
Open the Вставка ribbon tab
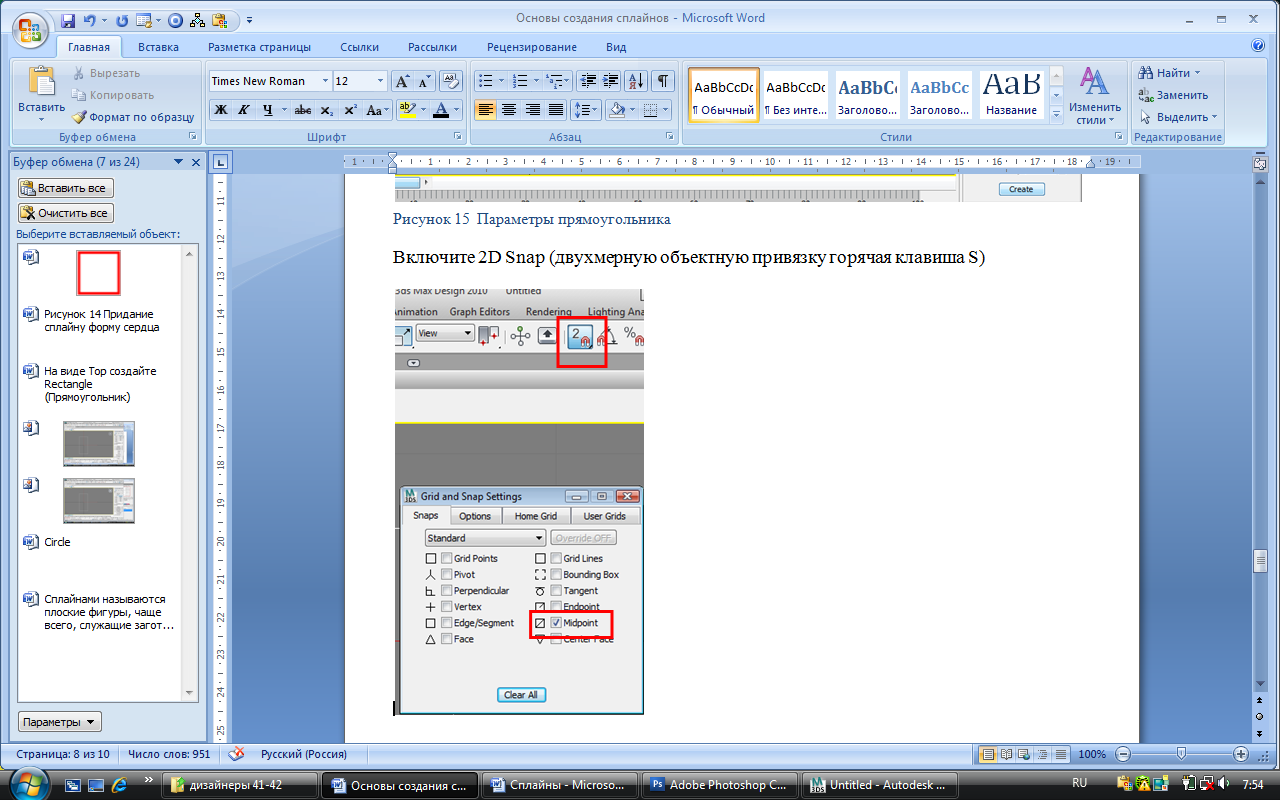158,47
